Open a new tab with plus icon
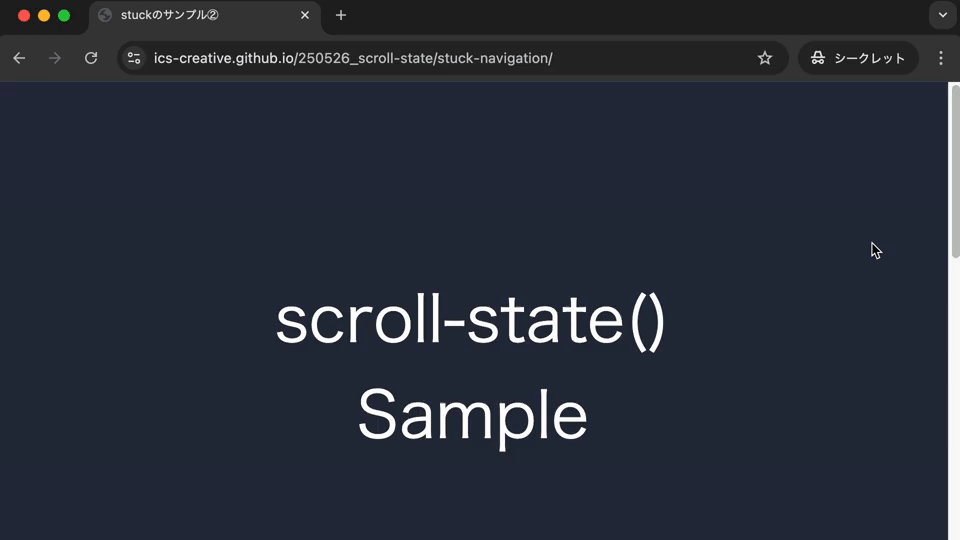This screenshot has width=960, height=540. click(341, 15)
